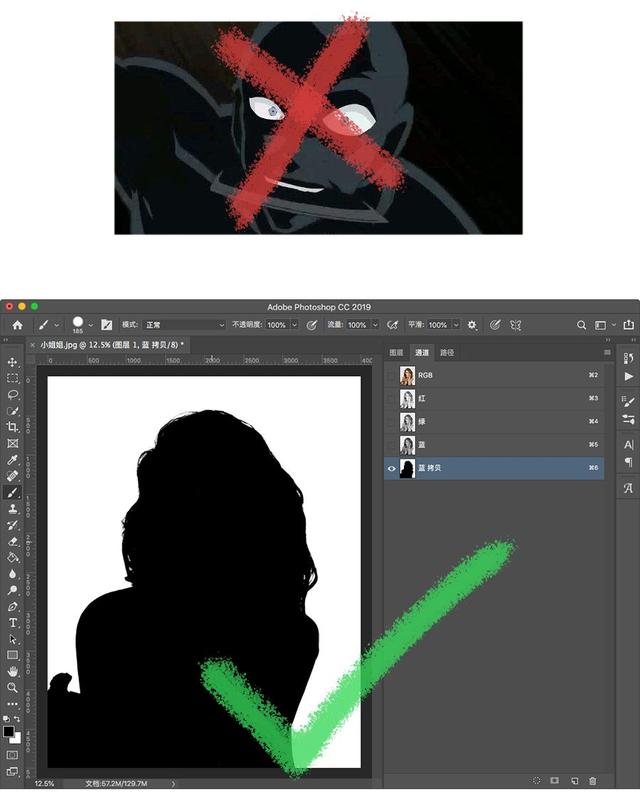
Task: Show the RGB composite channel
Action: coord(391,375)
